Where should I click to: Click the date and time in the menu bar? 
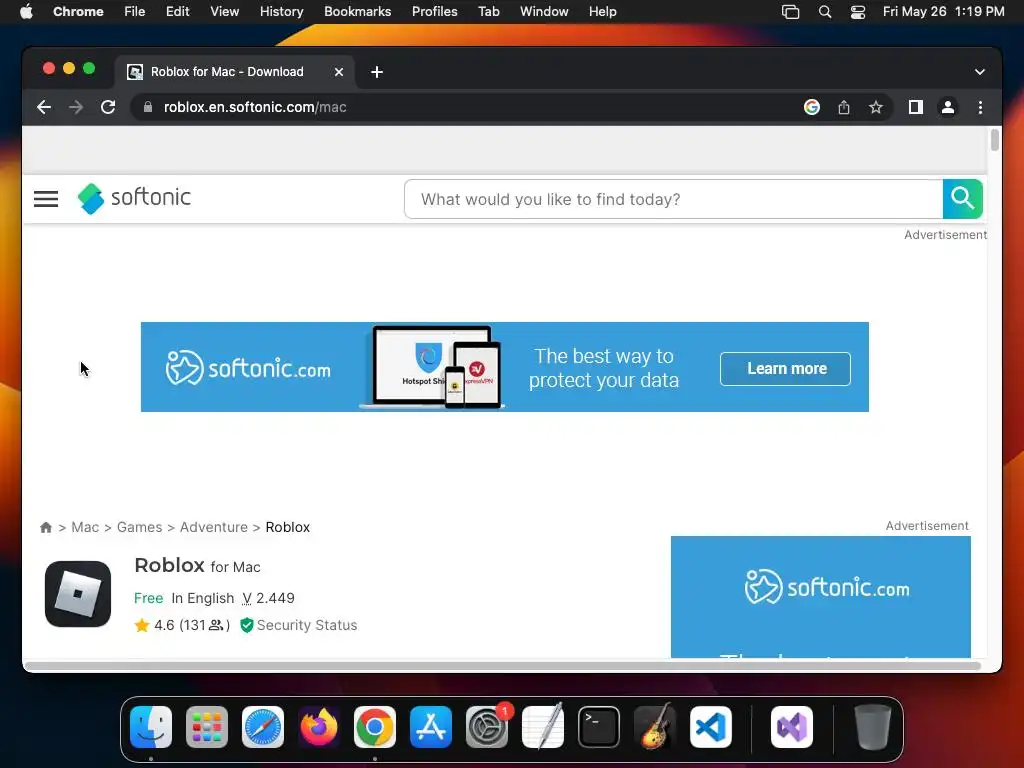click(x=944, y=12)
